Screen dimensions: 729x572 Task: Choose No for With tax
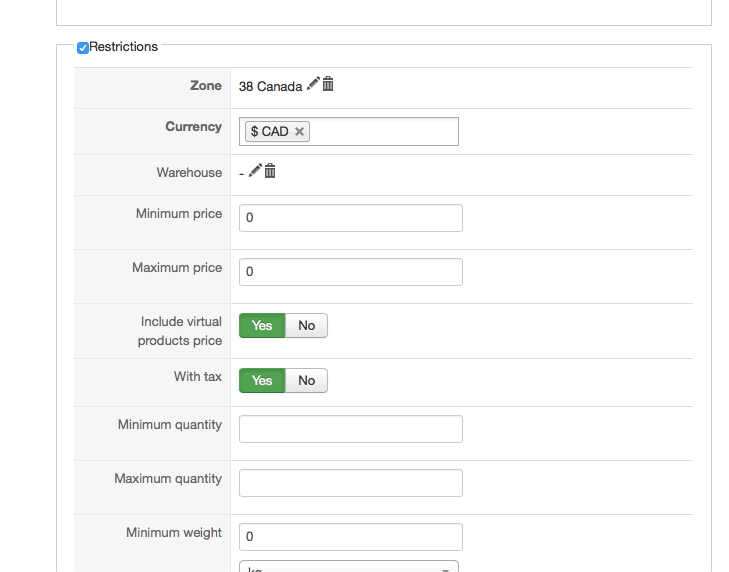pyautogui.click(x=306, y=380)
